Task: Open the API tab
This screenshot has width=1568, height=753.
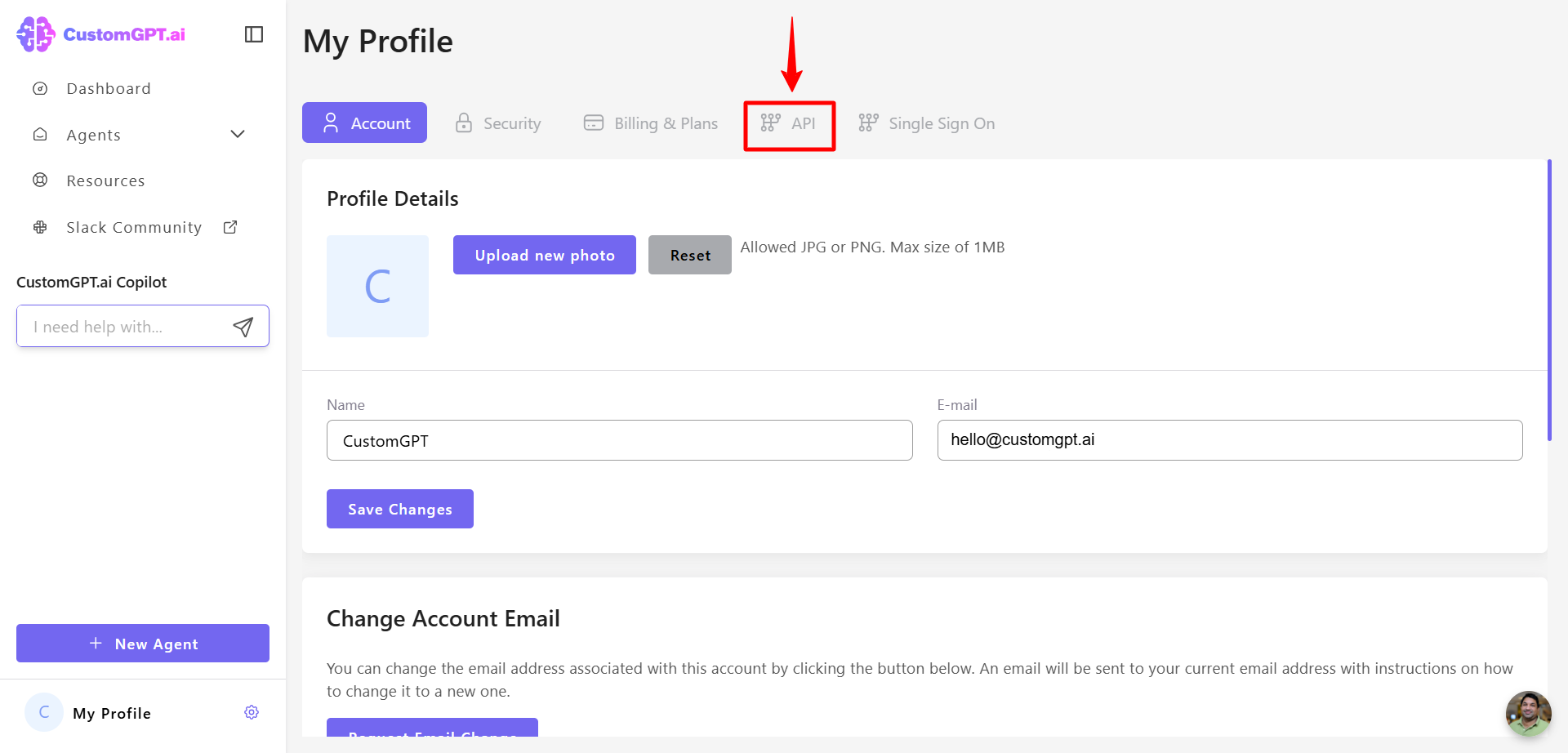Action: point(789,125)
